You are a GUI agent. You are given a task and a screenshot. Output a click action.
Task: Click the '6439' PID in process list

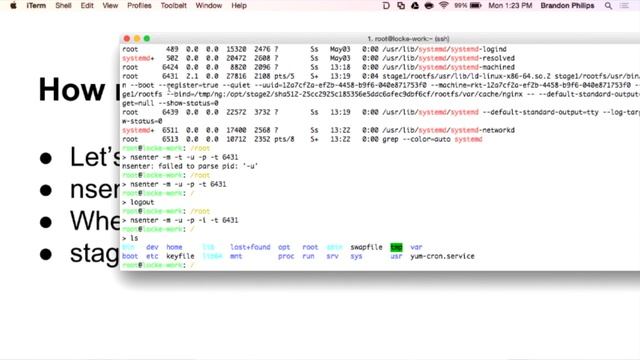pos(170,112)
